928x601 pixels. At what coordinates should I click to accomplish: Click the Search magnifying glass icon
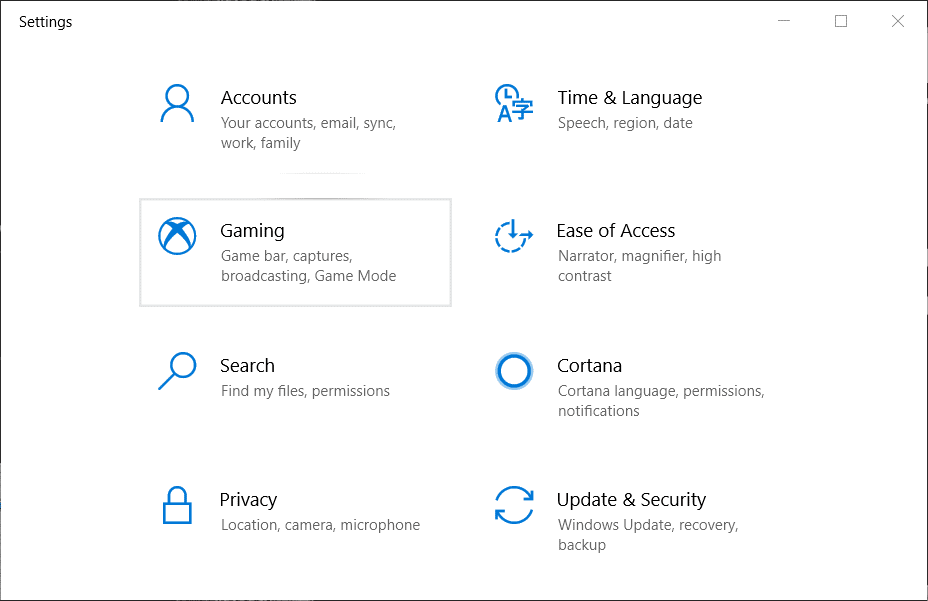pyautogui.click(x=177, y=370)
